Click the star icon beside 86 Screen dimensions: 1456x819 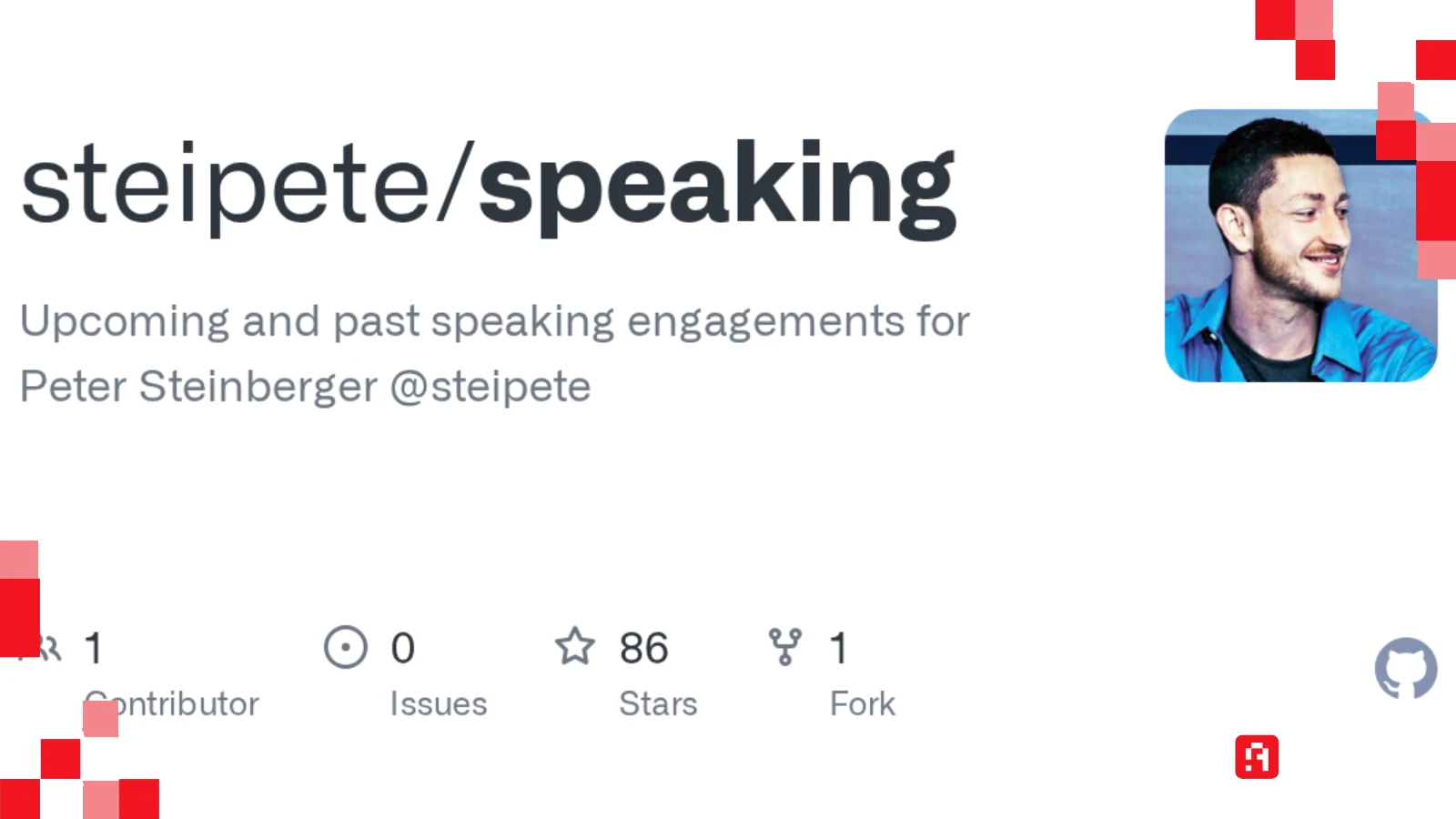click(x=575, y=647)
